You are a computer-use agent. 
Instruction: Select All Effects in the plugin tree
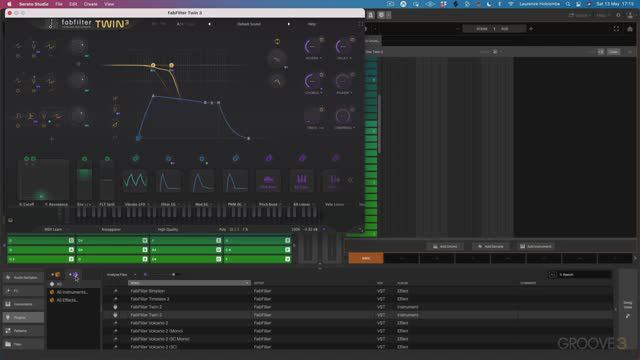pyautogui.click(x=67, y=300)
